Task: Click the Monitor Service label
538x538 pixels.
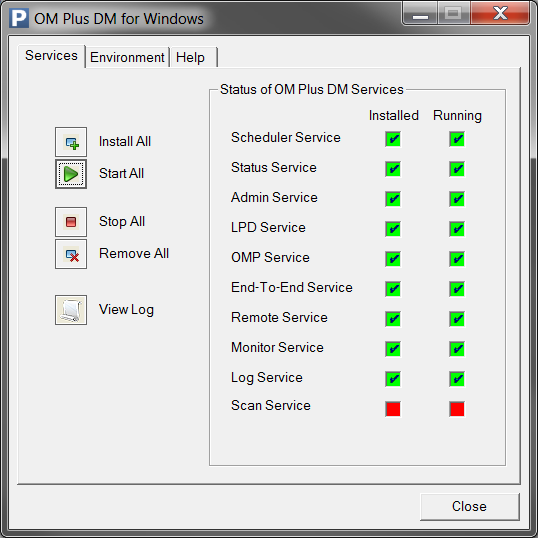Action: point(277,348)
